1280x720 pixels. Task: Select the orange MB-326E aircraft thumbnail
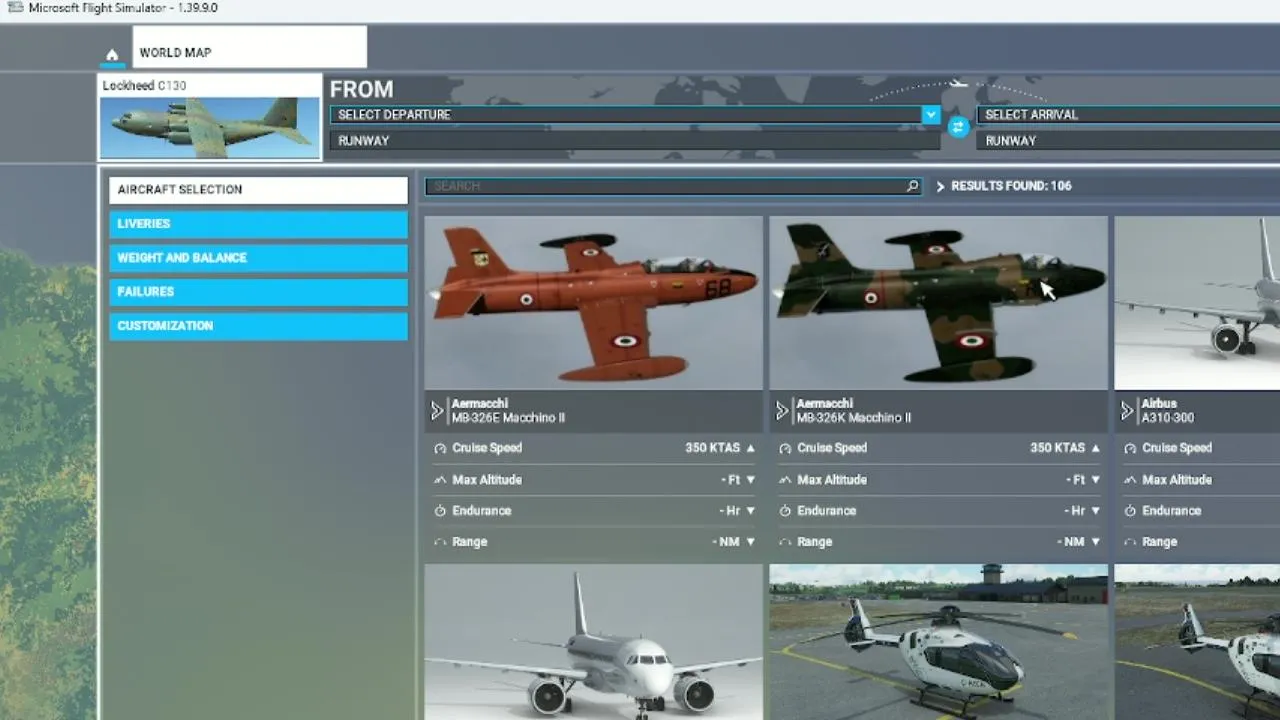594,303
